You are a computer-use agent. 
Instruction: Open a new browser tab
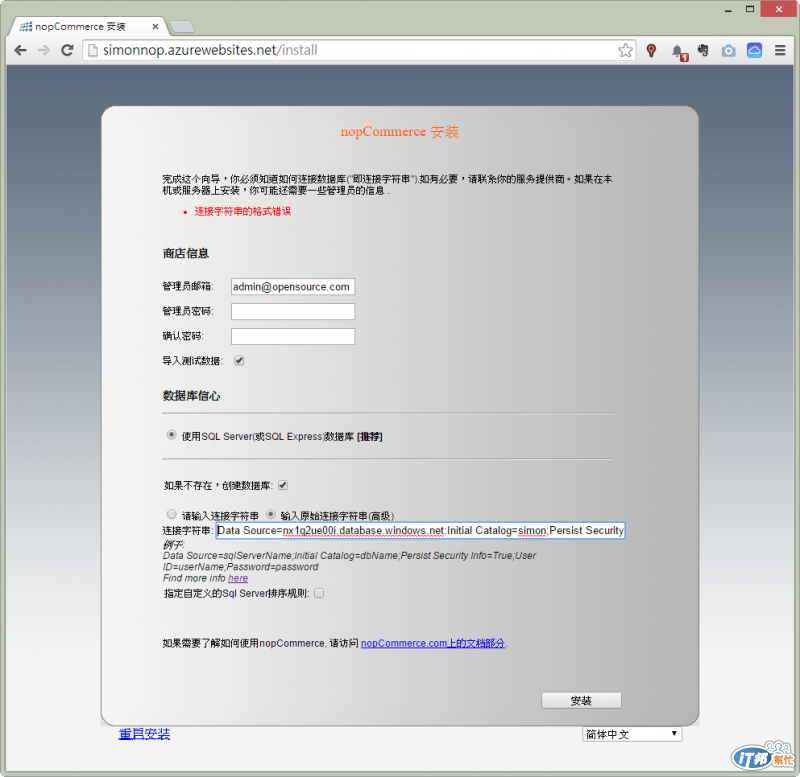tap(181, 27)
